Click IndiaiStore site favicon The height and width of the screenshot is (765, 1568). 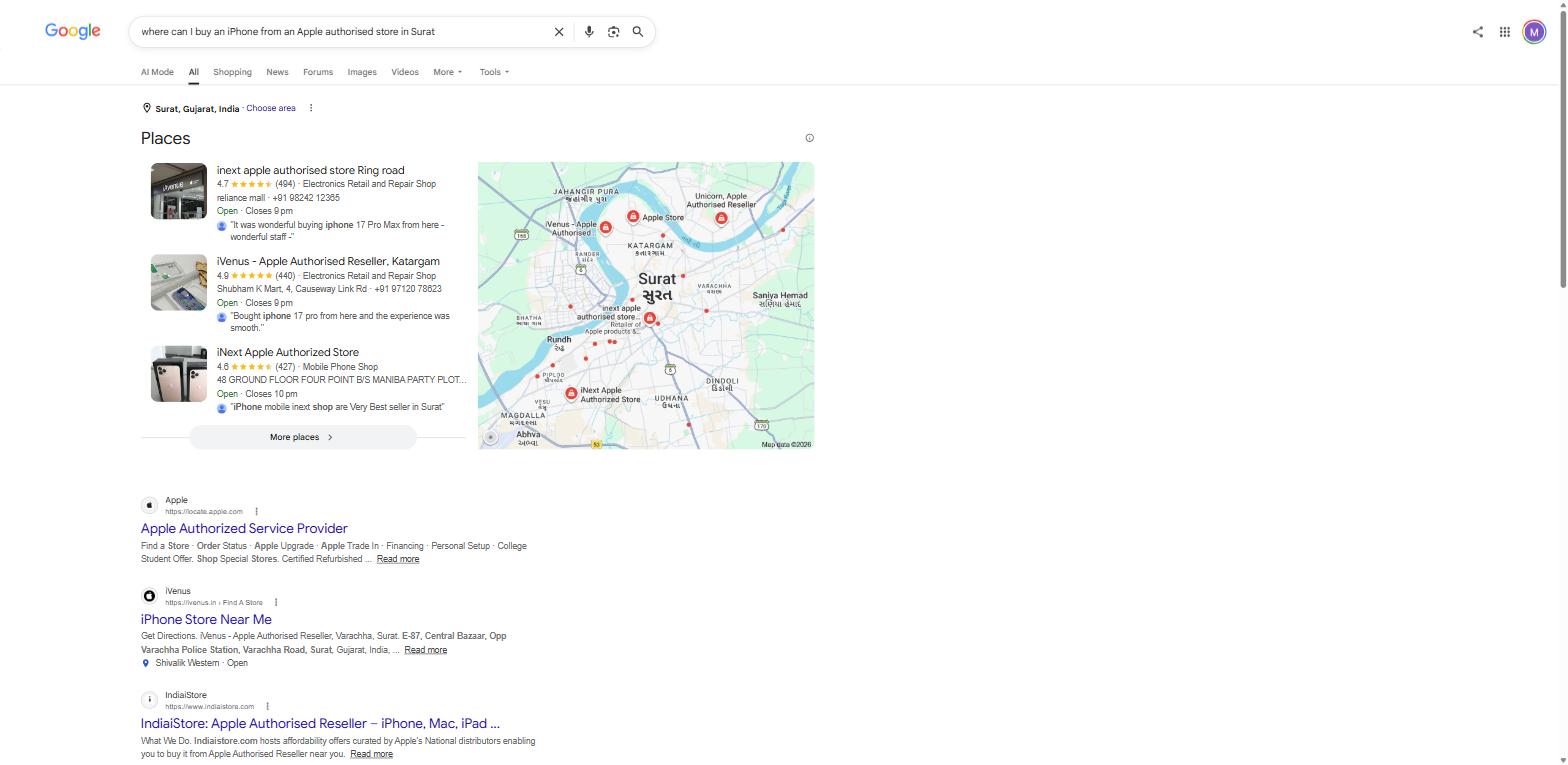149,700
